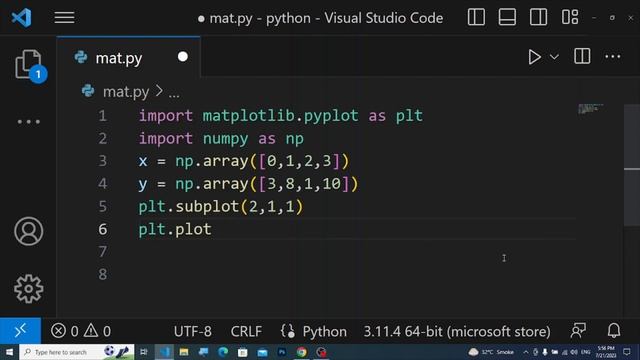The height and width of the screenshot is (360, 640).
Task: Open the Windows Start menu
Action: (x=9, y=352)
